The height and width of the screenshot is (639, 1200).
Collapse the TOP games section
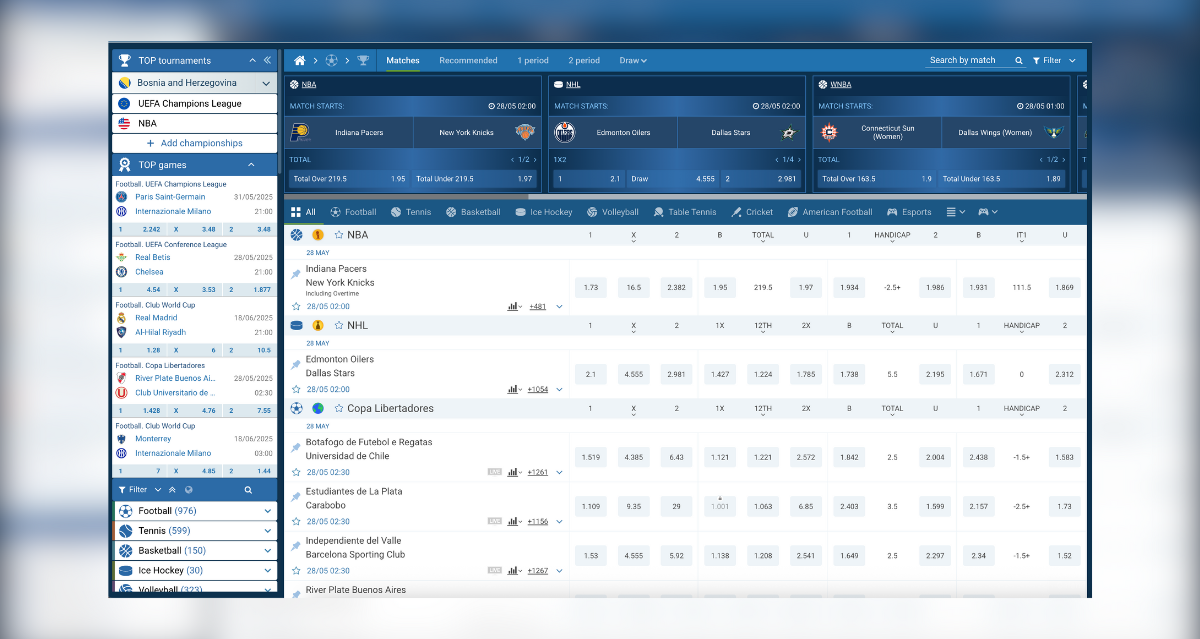tap(251, 165)
